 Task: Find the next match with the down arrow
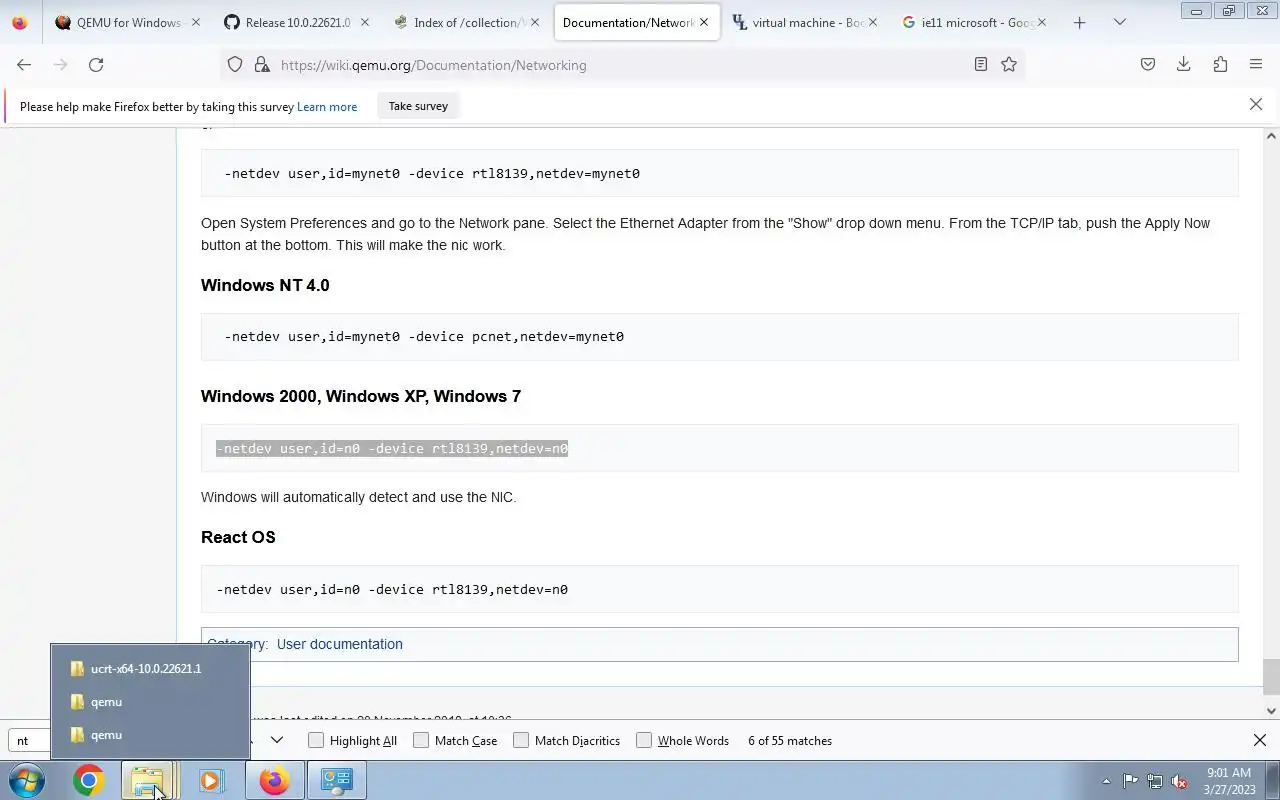(277, 740)
